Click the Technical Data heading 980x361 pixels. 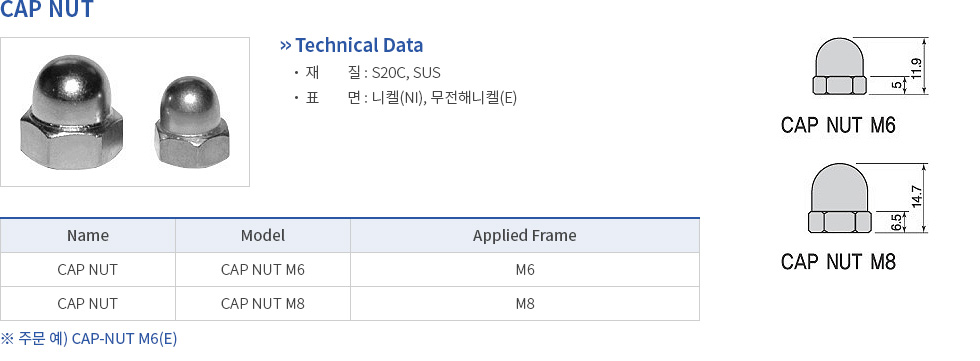359,45
